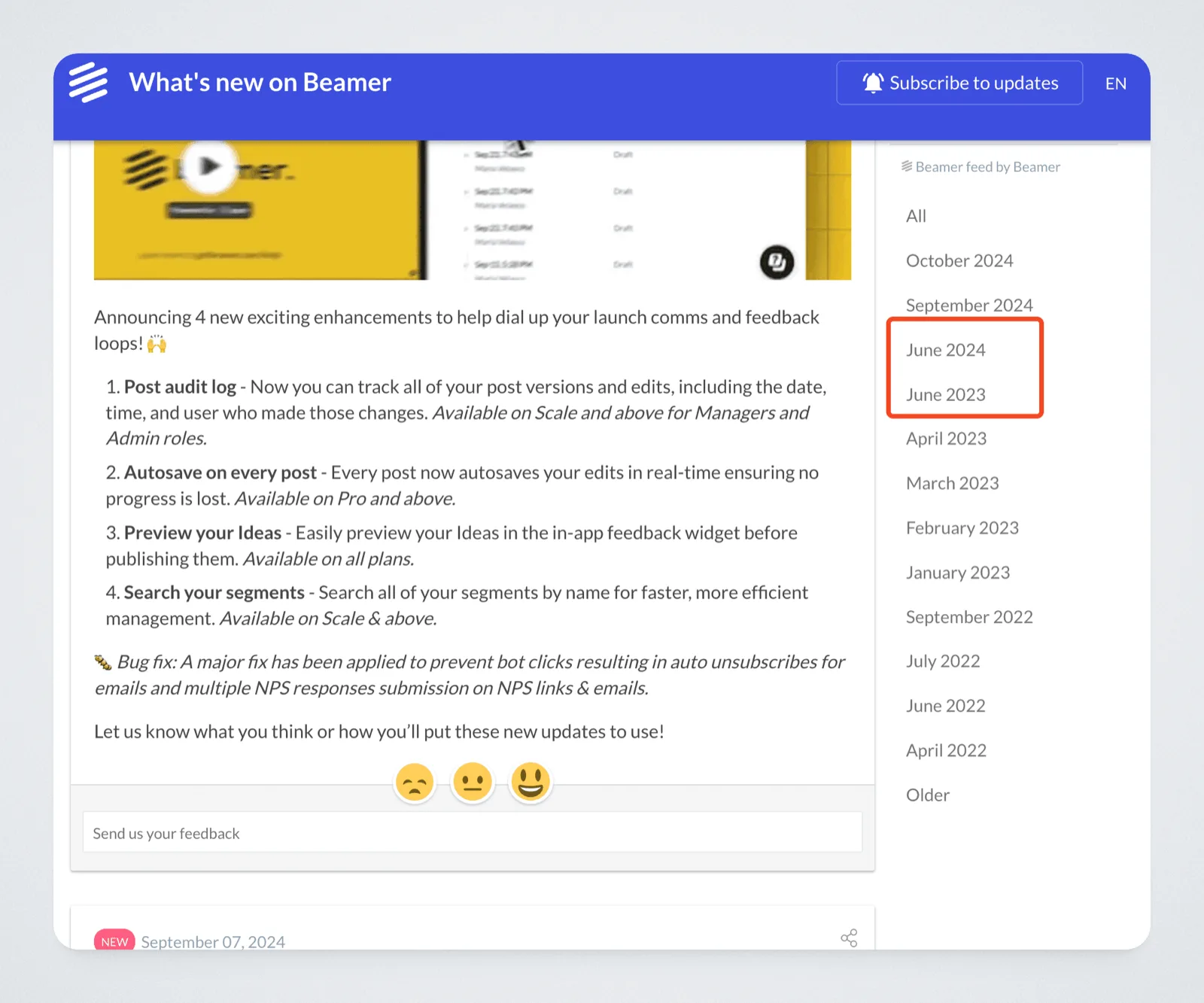Click the Preview your Ideas heading

coord(203,533)
